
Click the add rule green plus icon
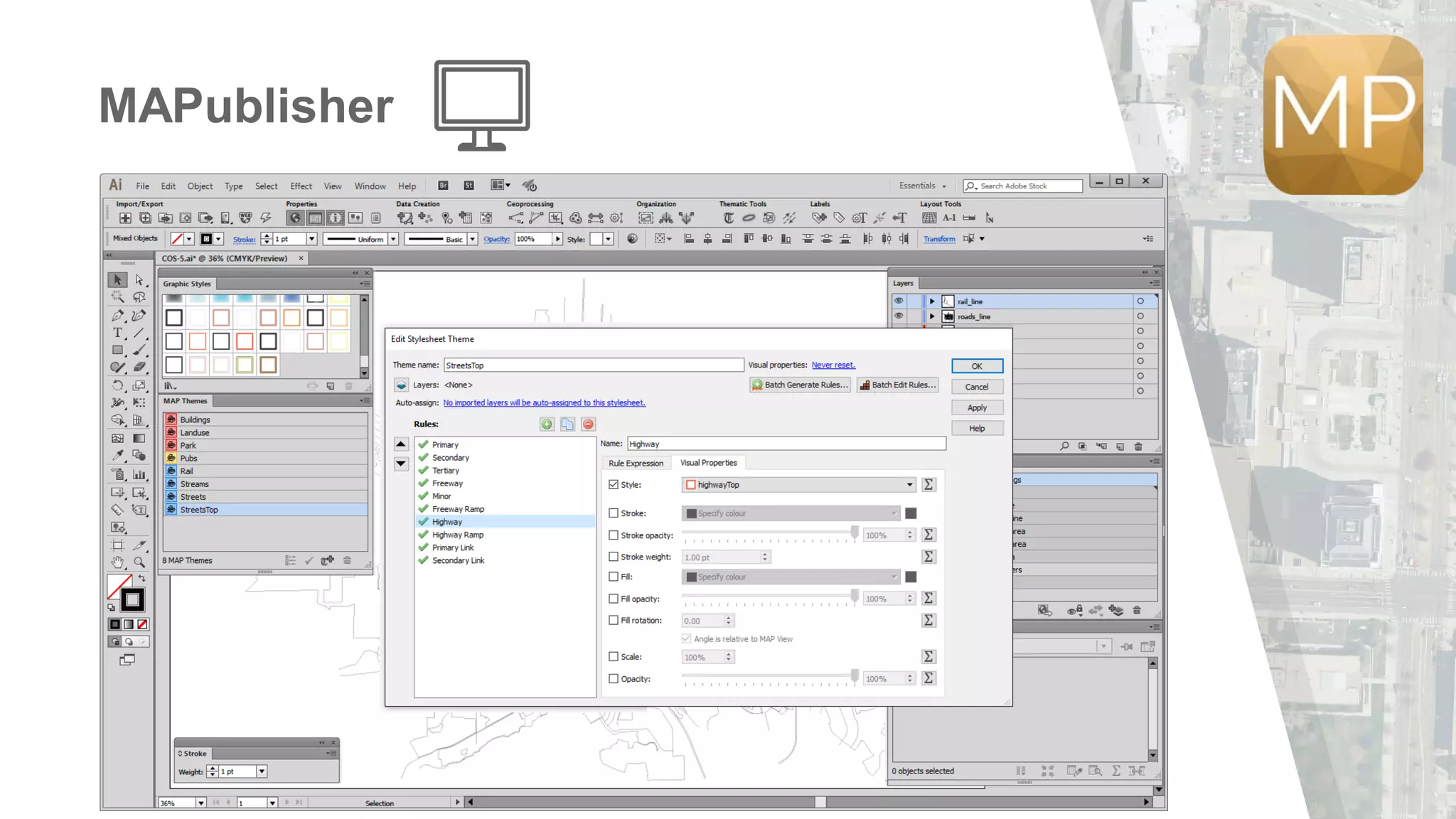(x=547, y=424)
